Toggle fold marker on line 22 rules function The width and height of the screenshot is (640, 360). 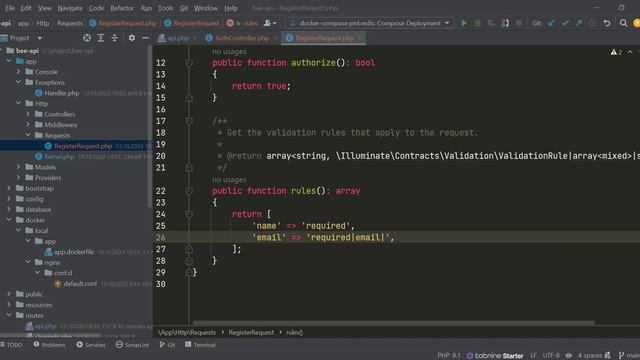point(189,191)
